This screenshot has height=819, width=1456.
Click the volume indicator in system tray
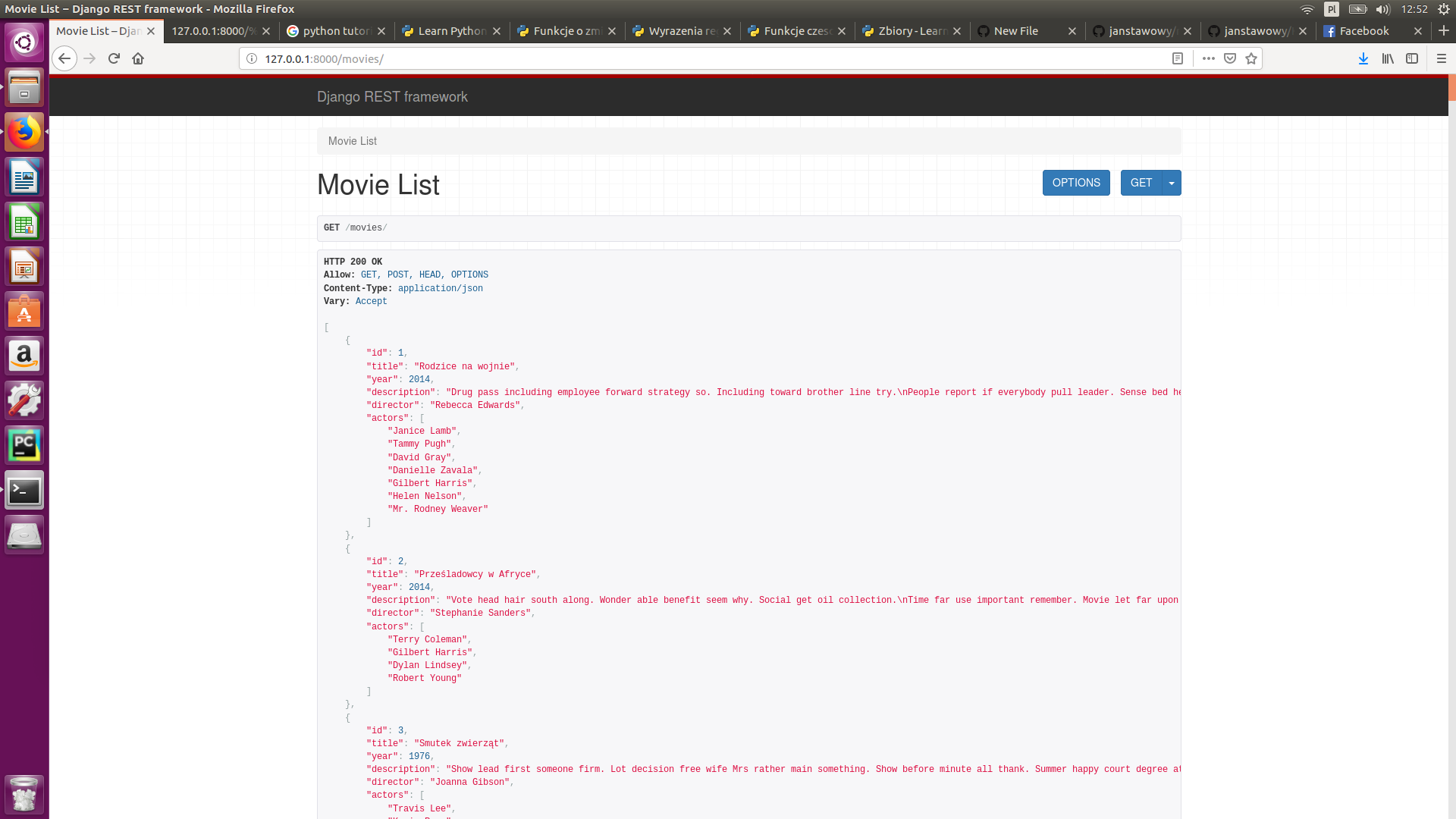[1383, 9]
